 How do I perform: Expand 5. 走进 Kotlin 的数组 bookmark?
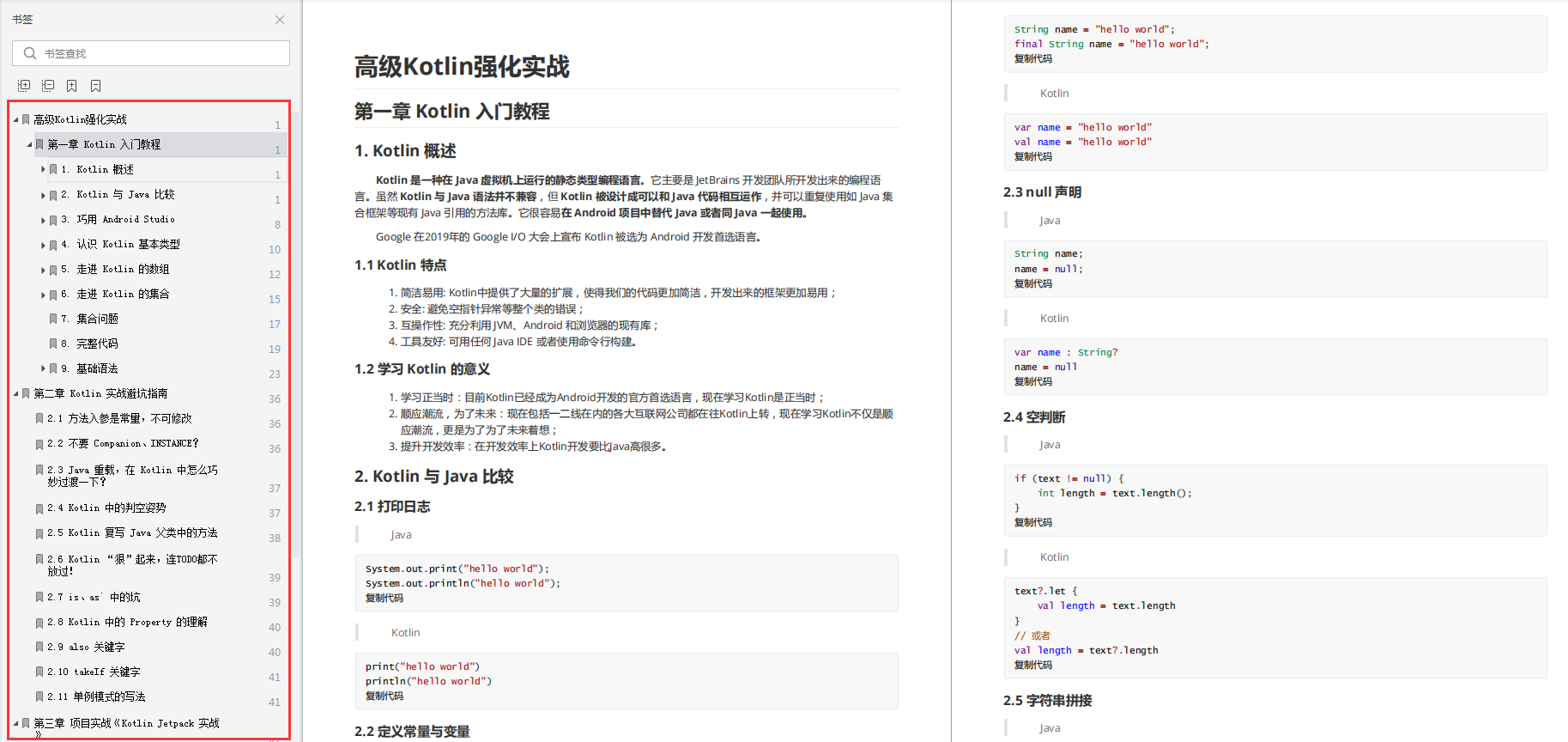click(x=43, y=270)
